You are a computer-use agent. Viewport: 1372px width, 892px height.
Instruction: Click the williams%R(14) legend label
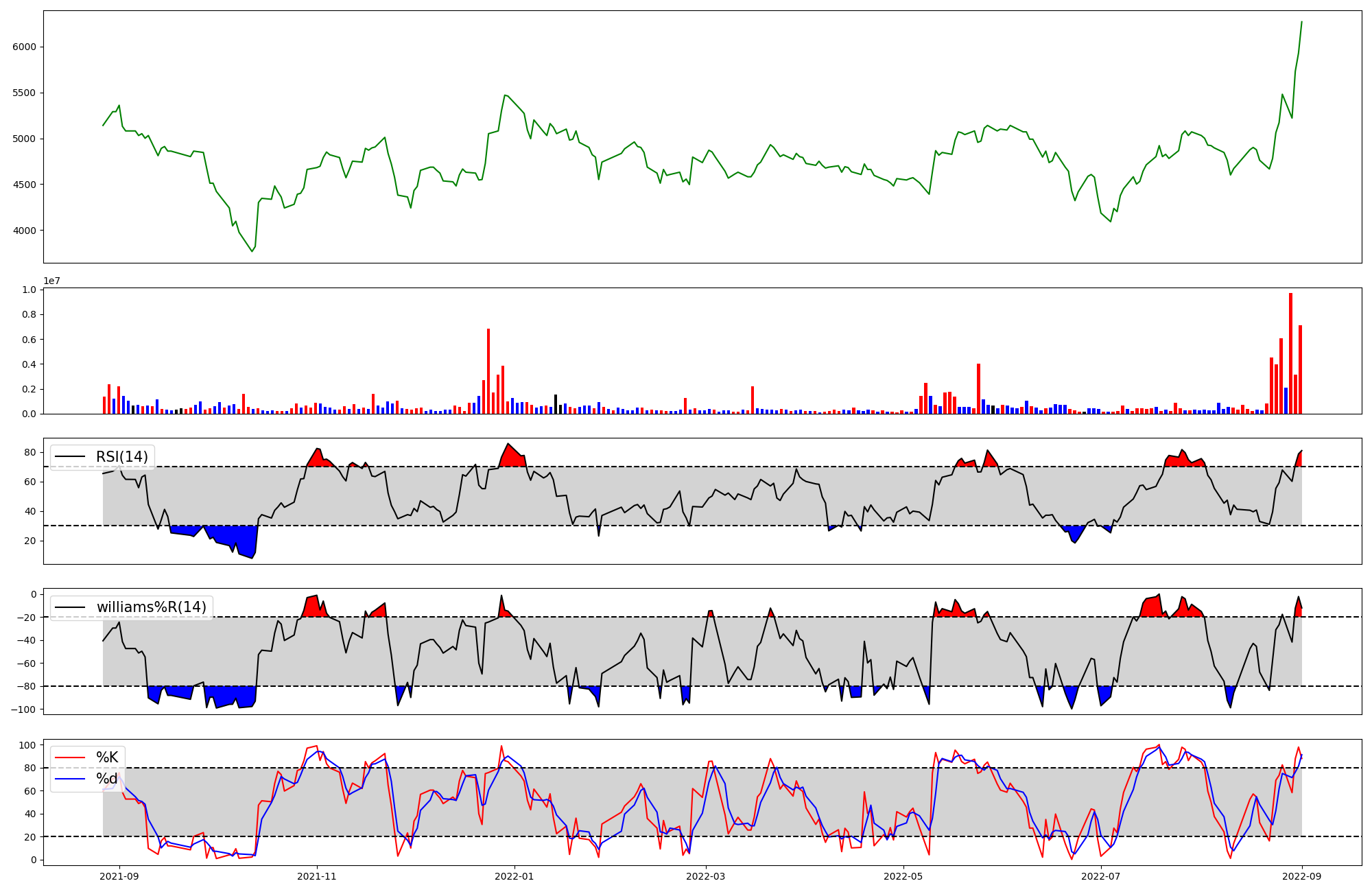coord(151,607)
